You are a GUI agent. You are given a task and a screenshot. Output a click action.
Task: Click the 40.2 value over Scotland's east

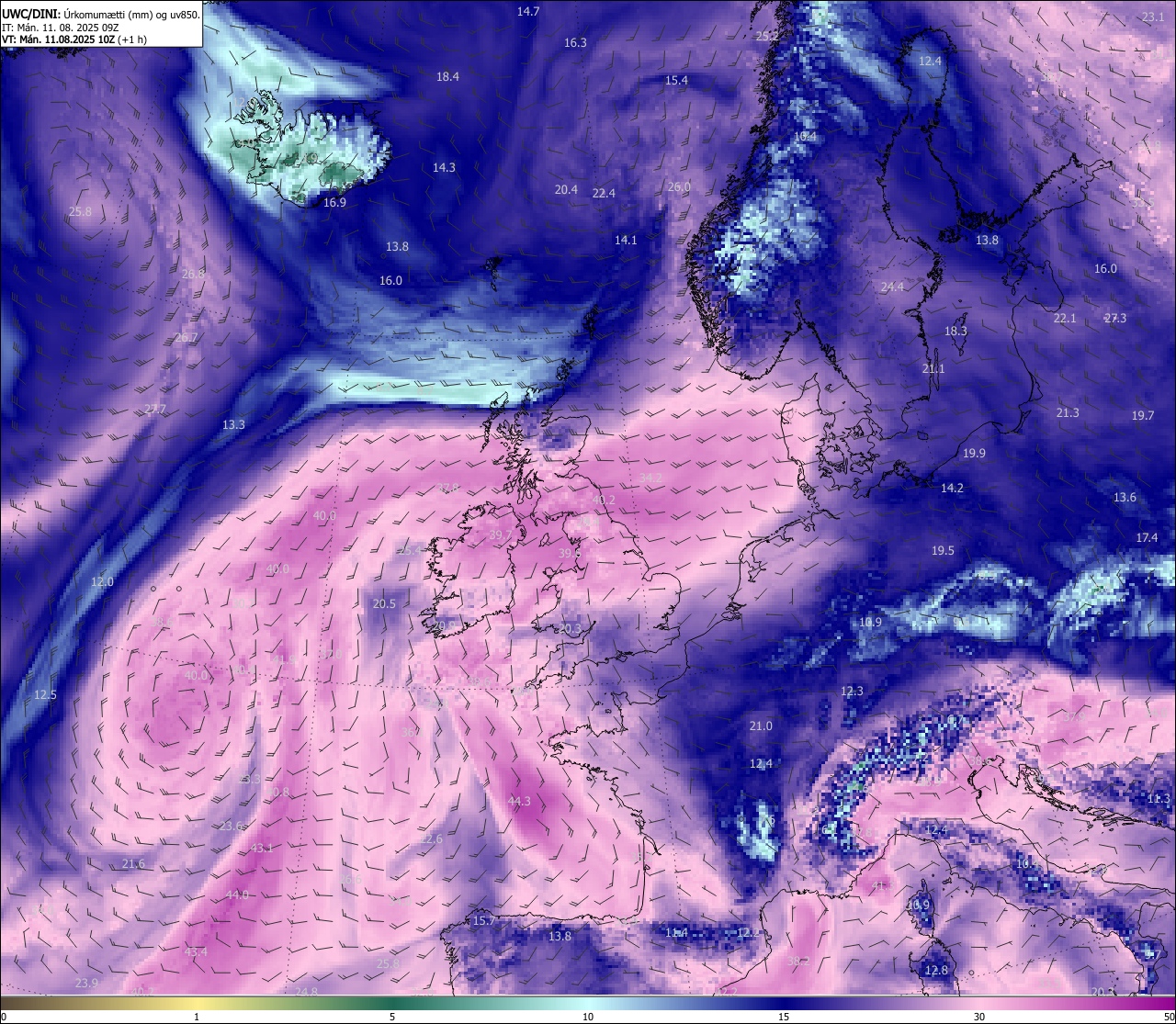pyautogui.click(x=604, y=501)
